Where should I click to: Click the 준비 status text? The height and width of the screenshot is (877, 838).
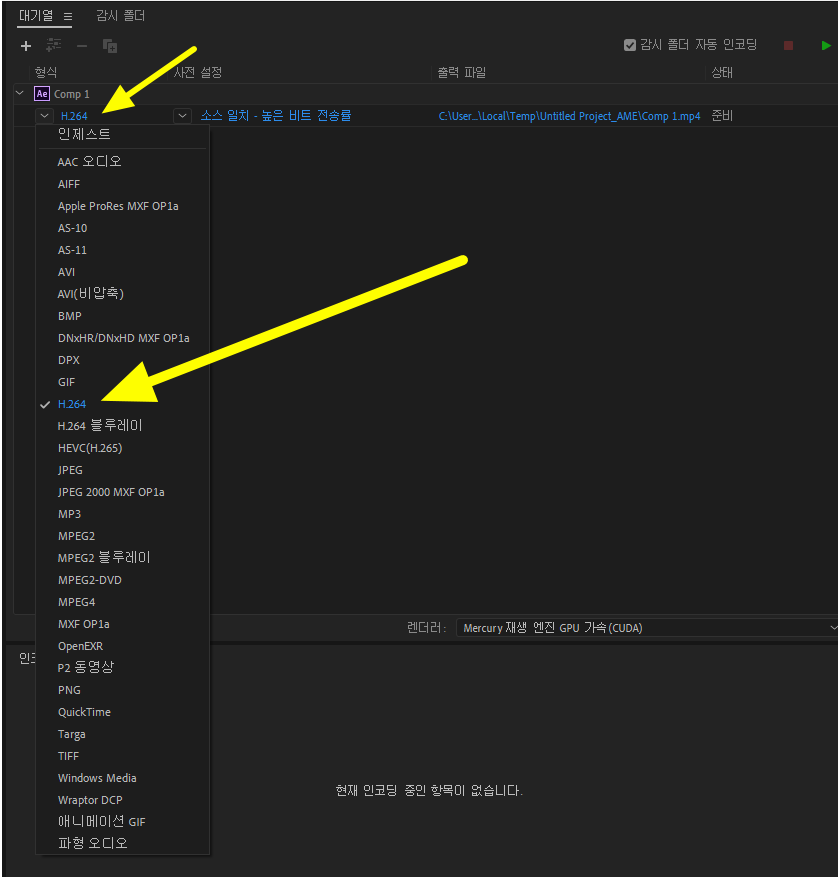[722, 116]
